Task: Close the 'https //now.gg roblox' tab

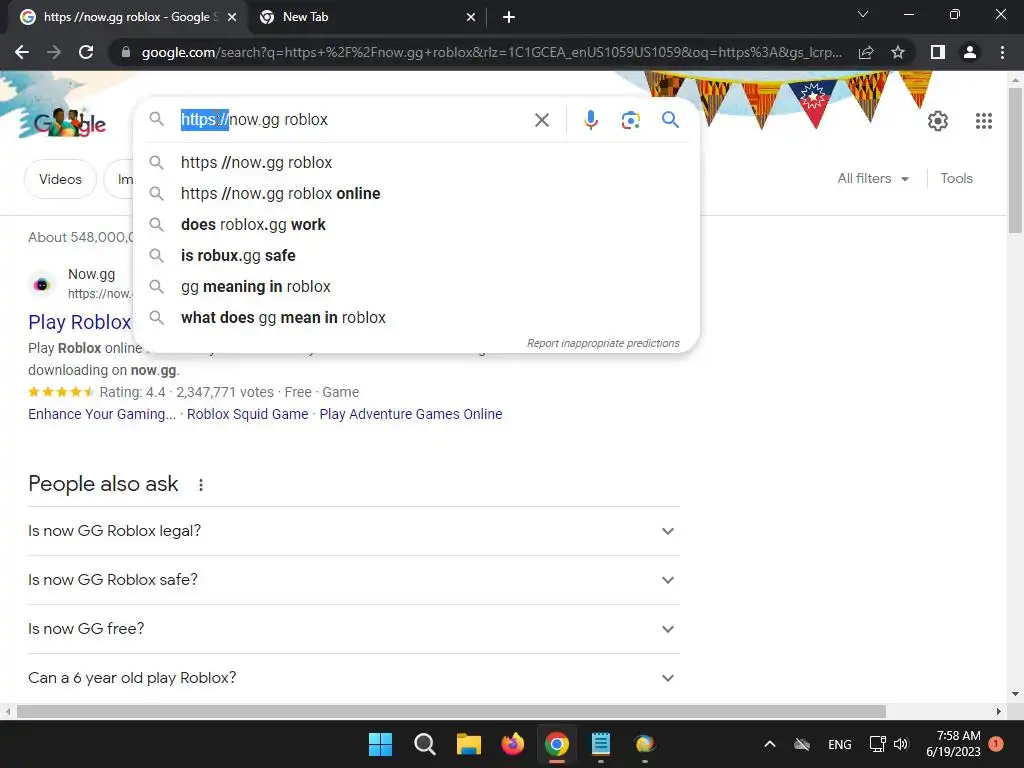Action: point(232,18)
